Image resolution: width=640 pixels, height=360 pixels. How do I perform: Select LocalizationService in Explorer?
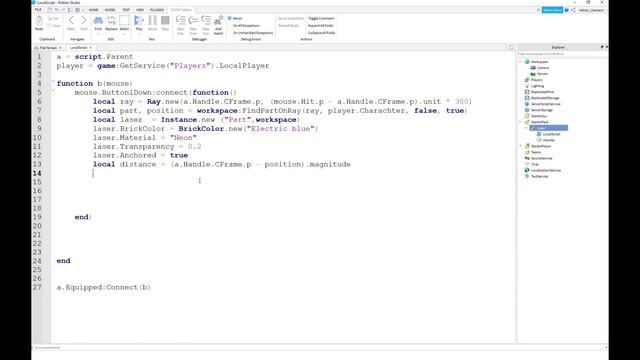click(543, 170)
